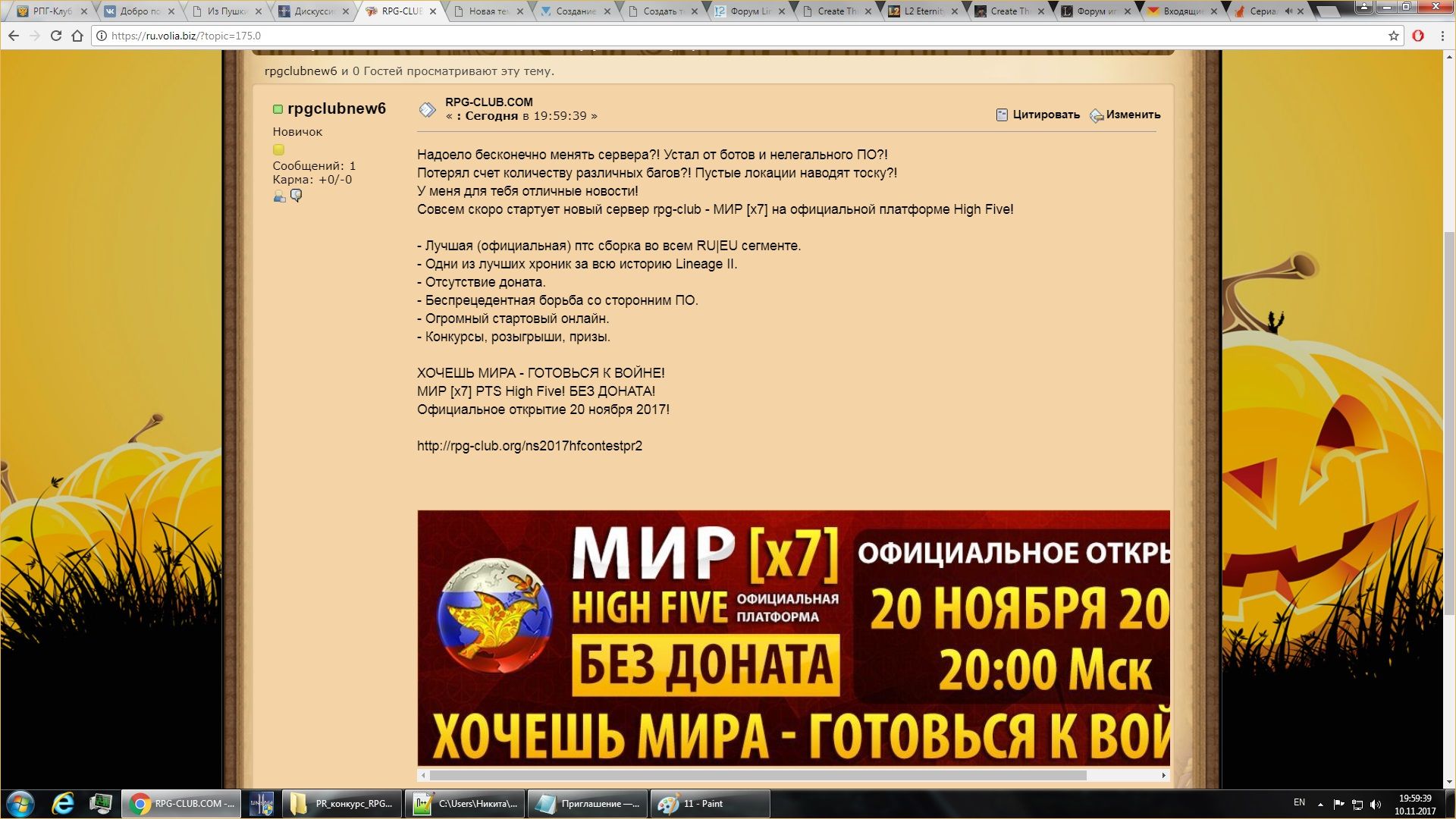
Task: Click the edit icon beside Изменить
Action: (x=1097, y=115)
